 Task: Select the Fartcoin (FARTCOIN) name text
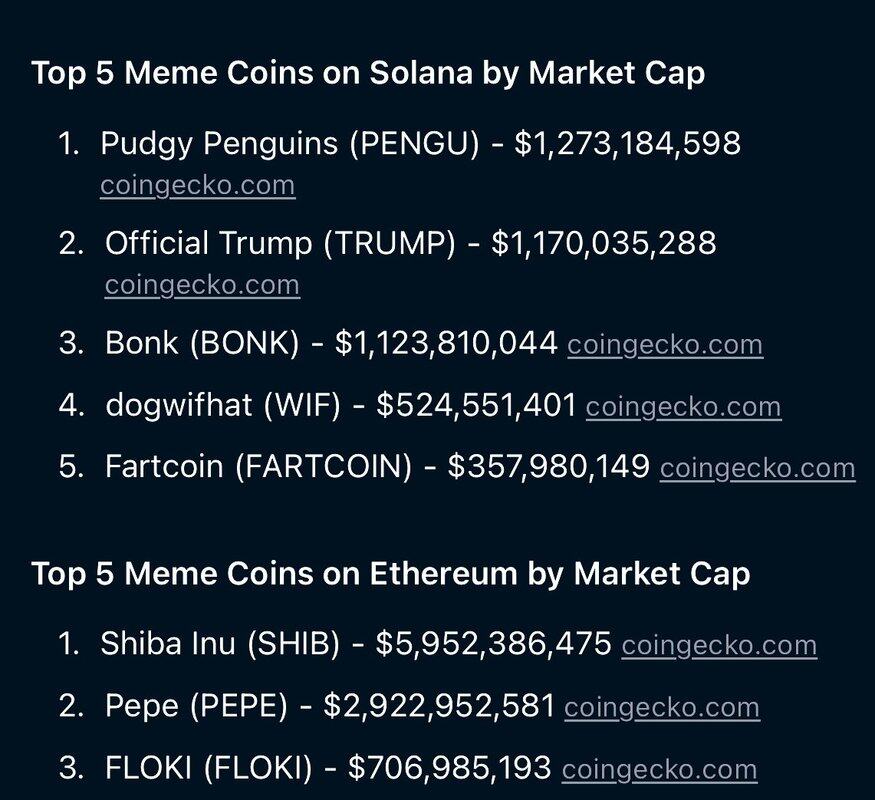[x=258, y=467]
